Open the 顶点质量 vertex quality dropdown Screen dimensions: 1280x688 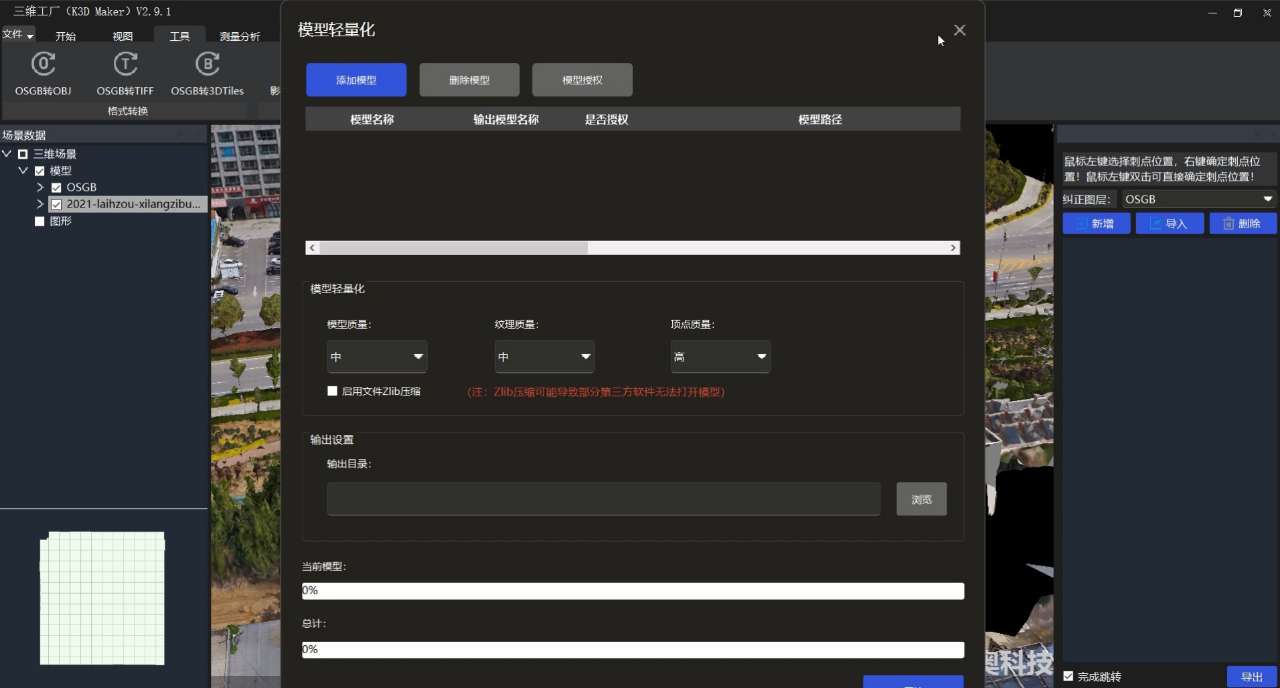pos(720,356)
